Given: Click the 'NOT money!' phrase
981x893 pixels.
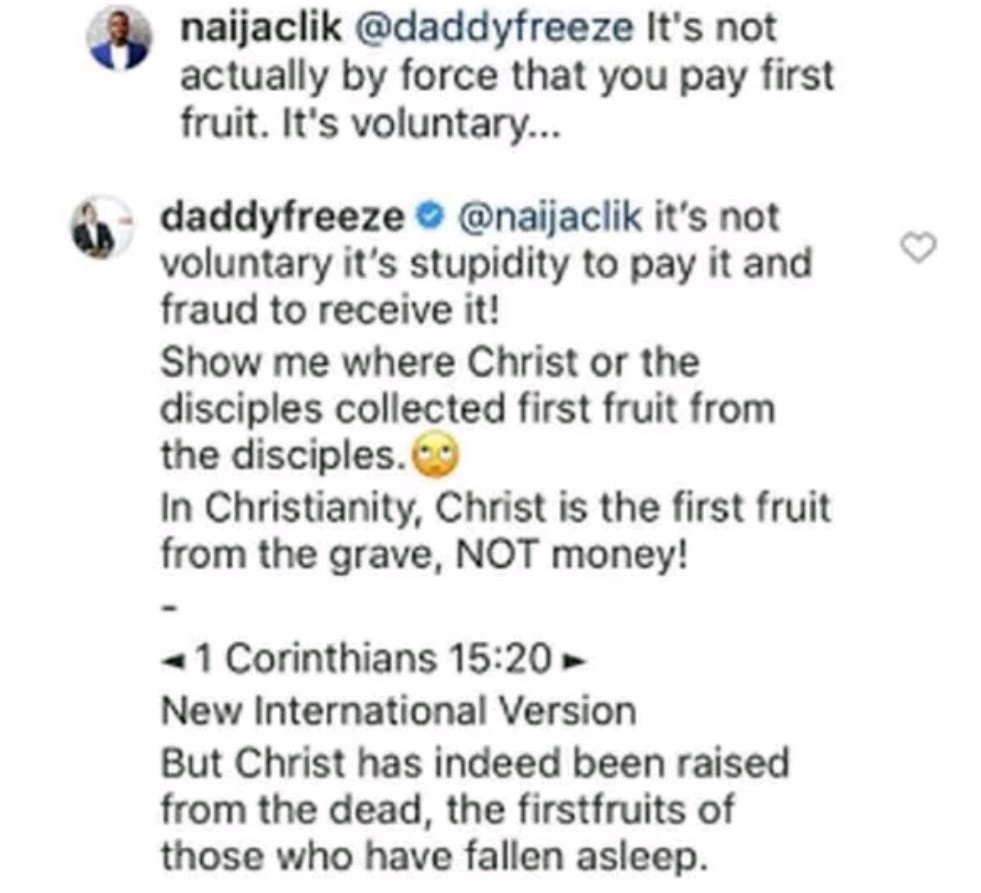Looking at the screenshot, I should tap(572, 555).
